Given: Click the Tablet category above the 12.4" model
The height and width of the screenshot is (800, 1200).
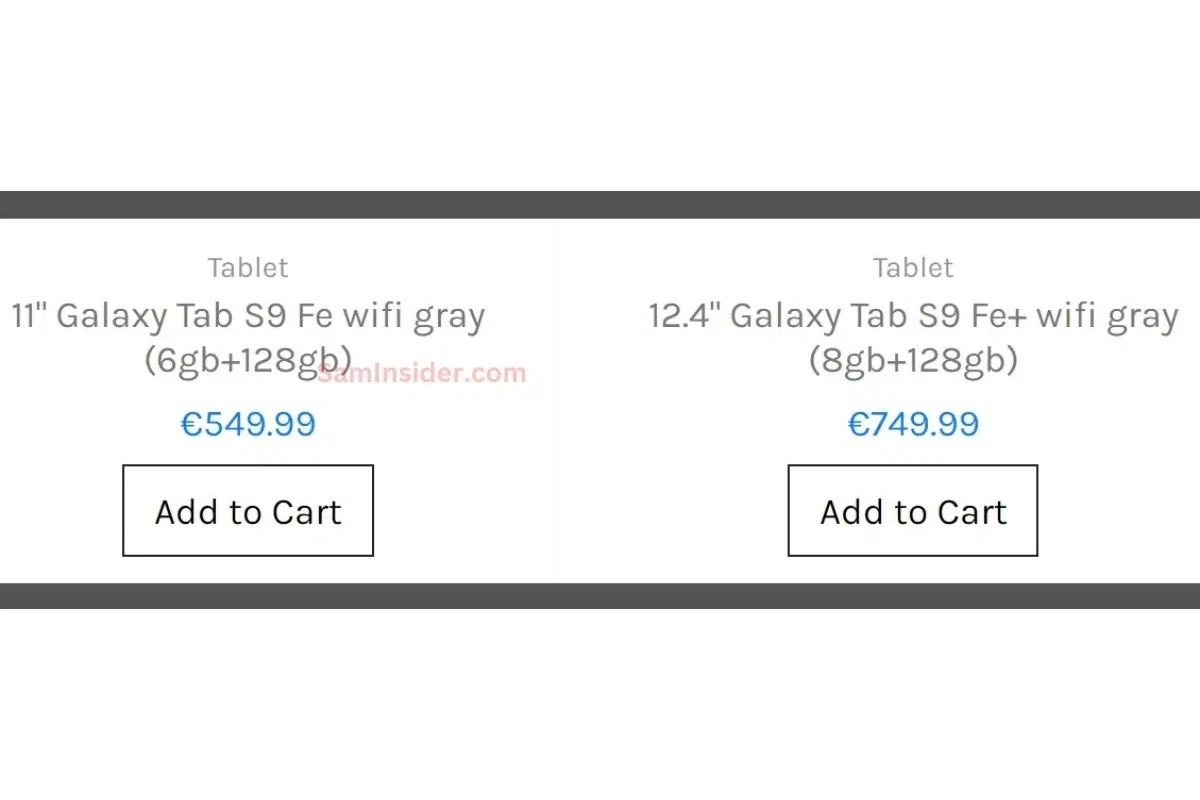Looking at the screenshot, I should 913,268.
